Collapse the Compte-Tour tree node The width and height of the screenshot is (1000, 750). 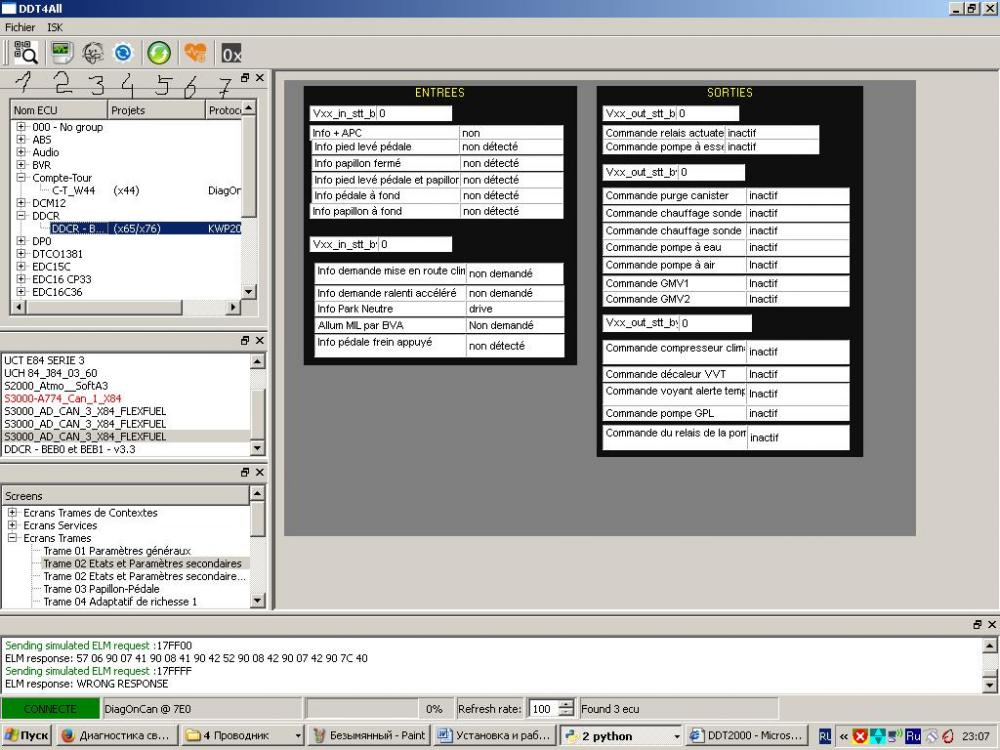click(x=21, y=177)
